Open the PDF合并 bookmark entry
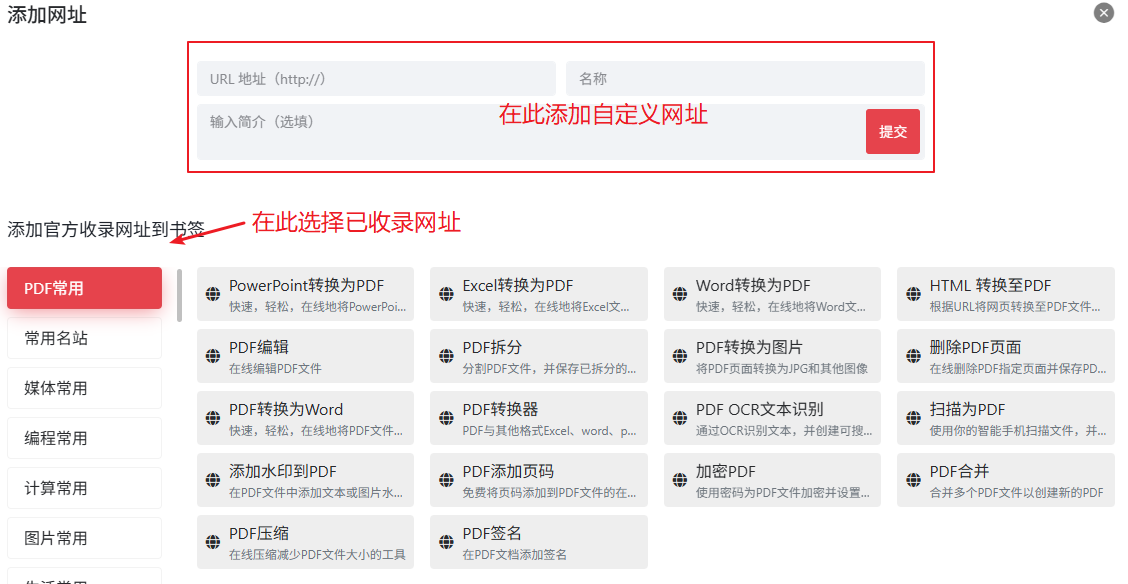1128x584 pixels. (x=1005, y=480)
